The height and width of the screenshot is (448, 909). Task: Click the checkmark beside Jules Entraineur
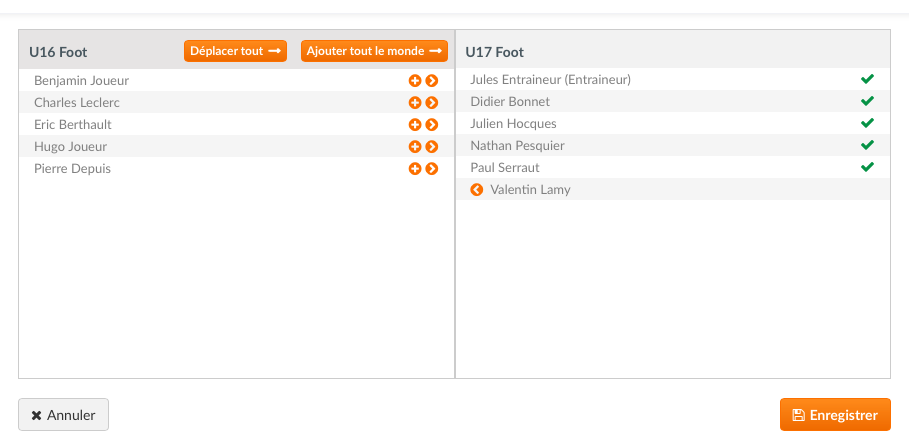(867, 79)
